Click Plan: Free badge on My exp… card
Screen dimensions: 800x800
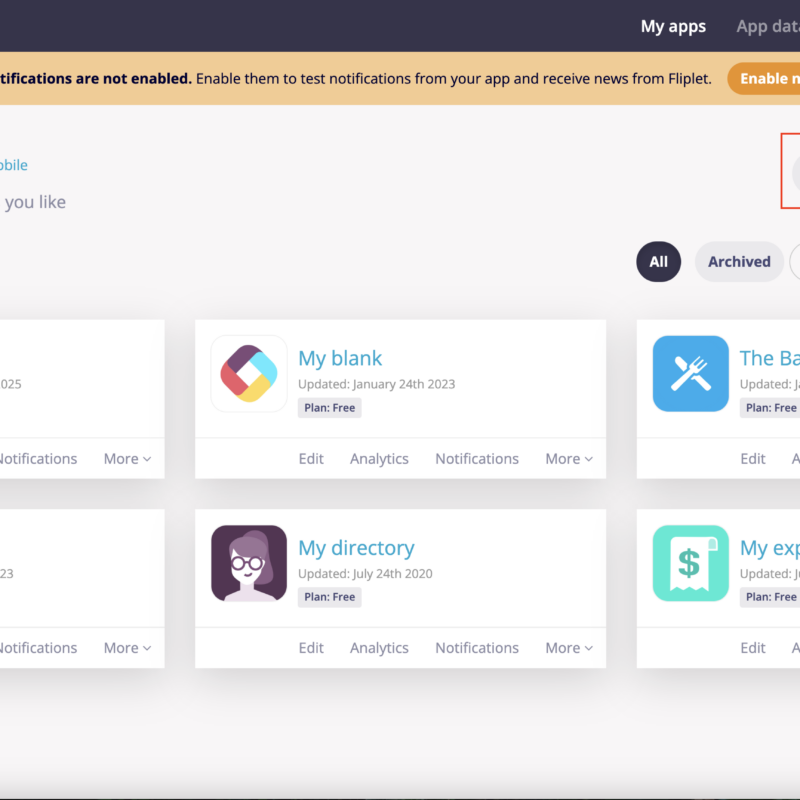click(770, 597)
